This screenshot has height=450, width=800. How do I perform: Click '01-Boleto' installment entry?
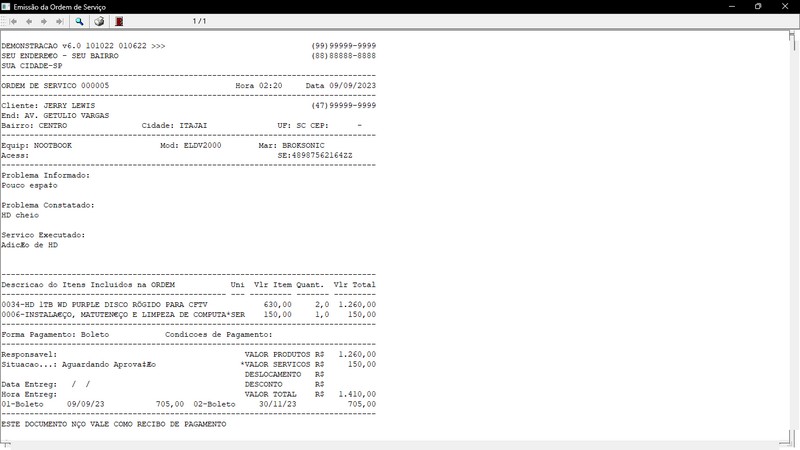pos(22,404)
